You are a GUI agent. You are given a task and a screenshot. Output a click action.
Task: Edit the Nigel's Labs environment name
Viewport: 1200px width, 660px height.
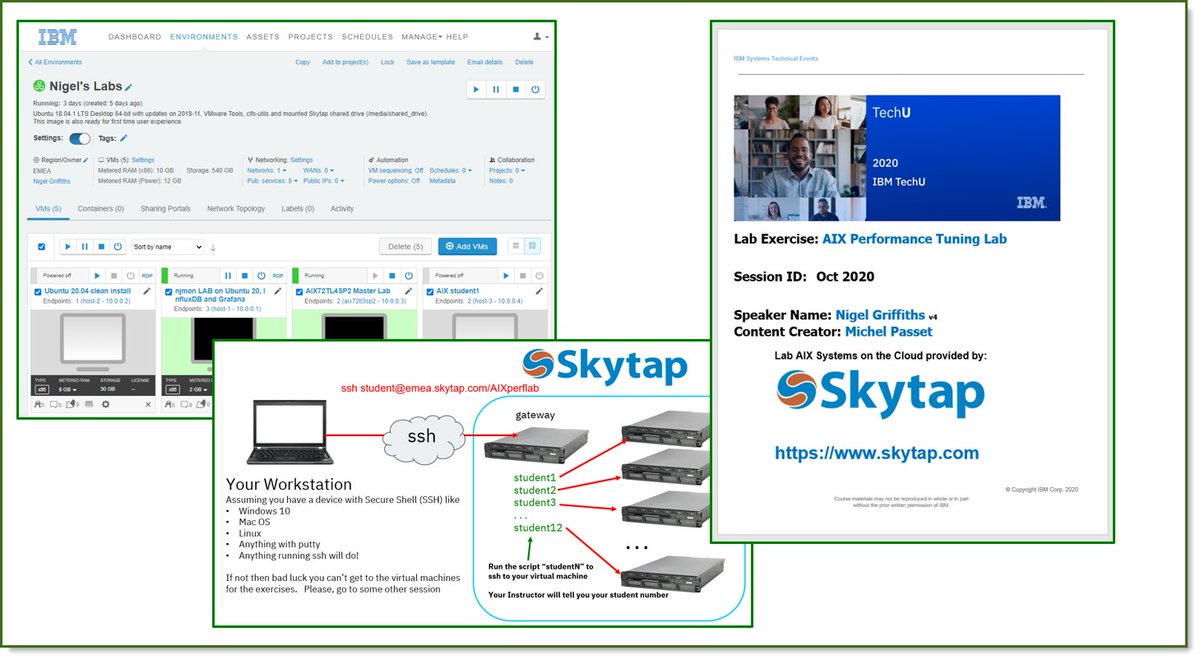(128, 88)
